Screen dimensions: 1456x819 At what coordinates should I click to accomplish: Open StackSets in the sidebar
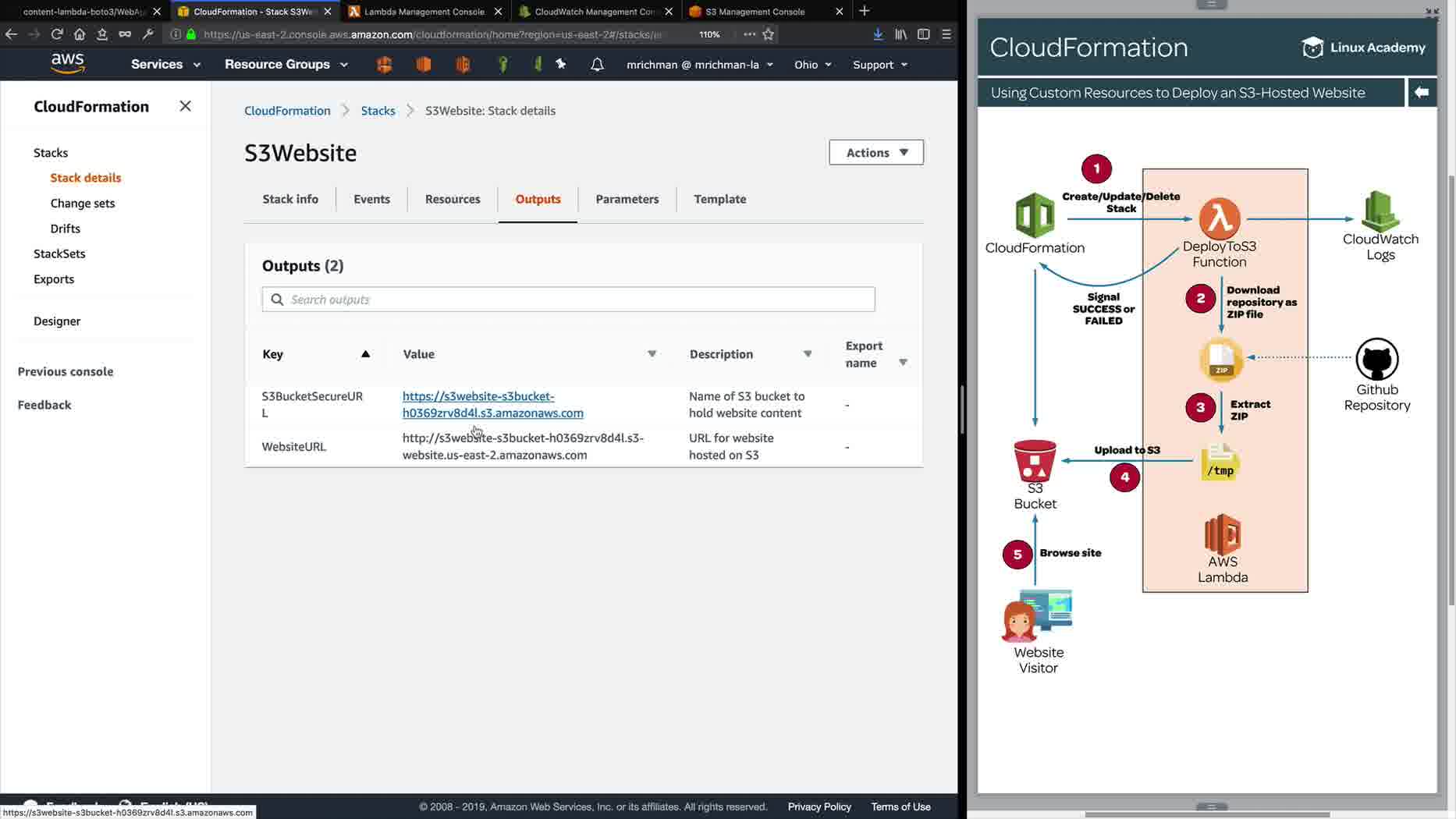click(59, 253)
